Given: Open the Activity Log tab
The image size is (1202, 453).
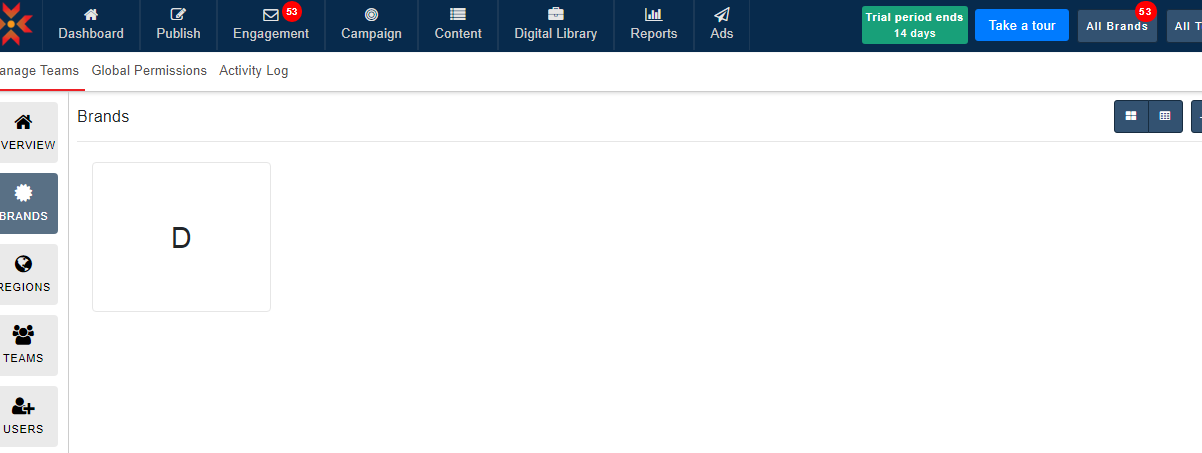Looking at the screenshot, I should coord(254,71).
